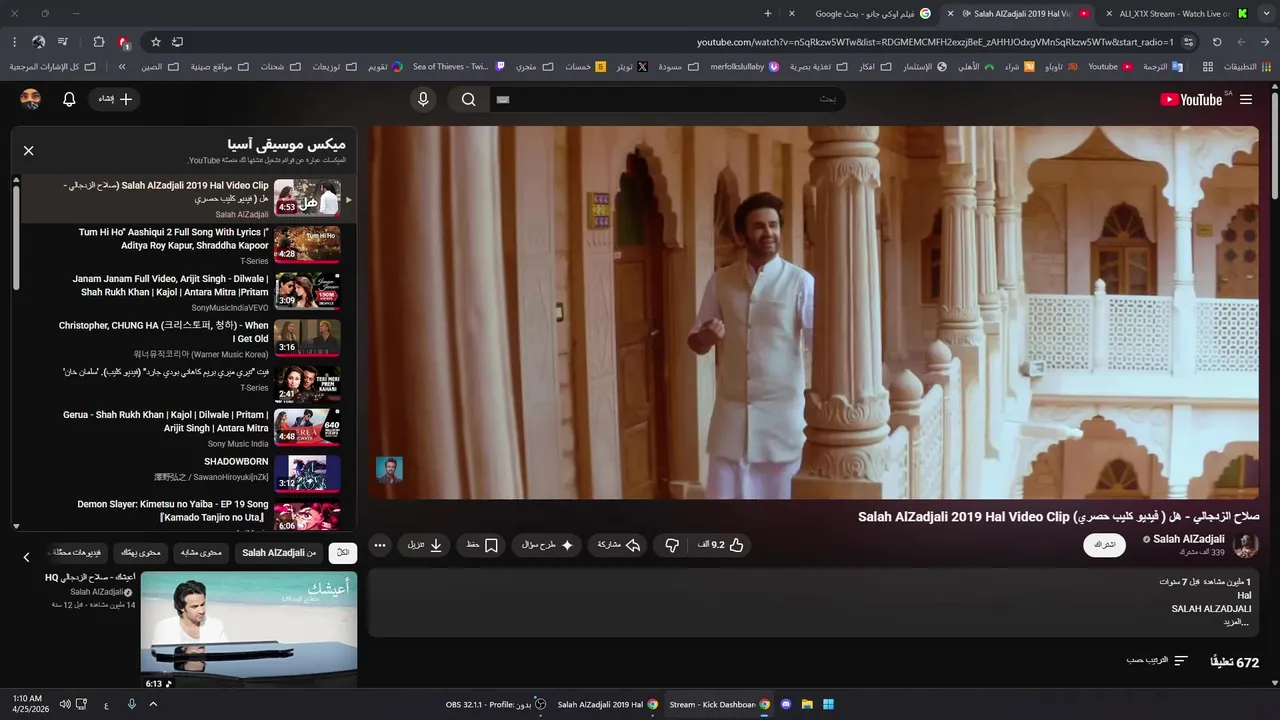Go back with browser back arrow

click(x=1265, y=42)
